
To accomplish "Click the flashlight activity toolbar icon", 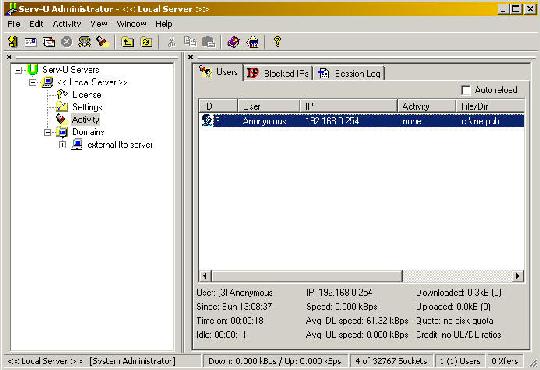I will coord(103,42).
